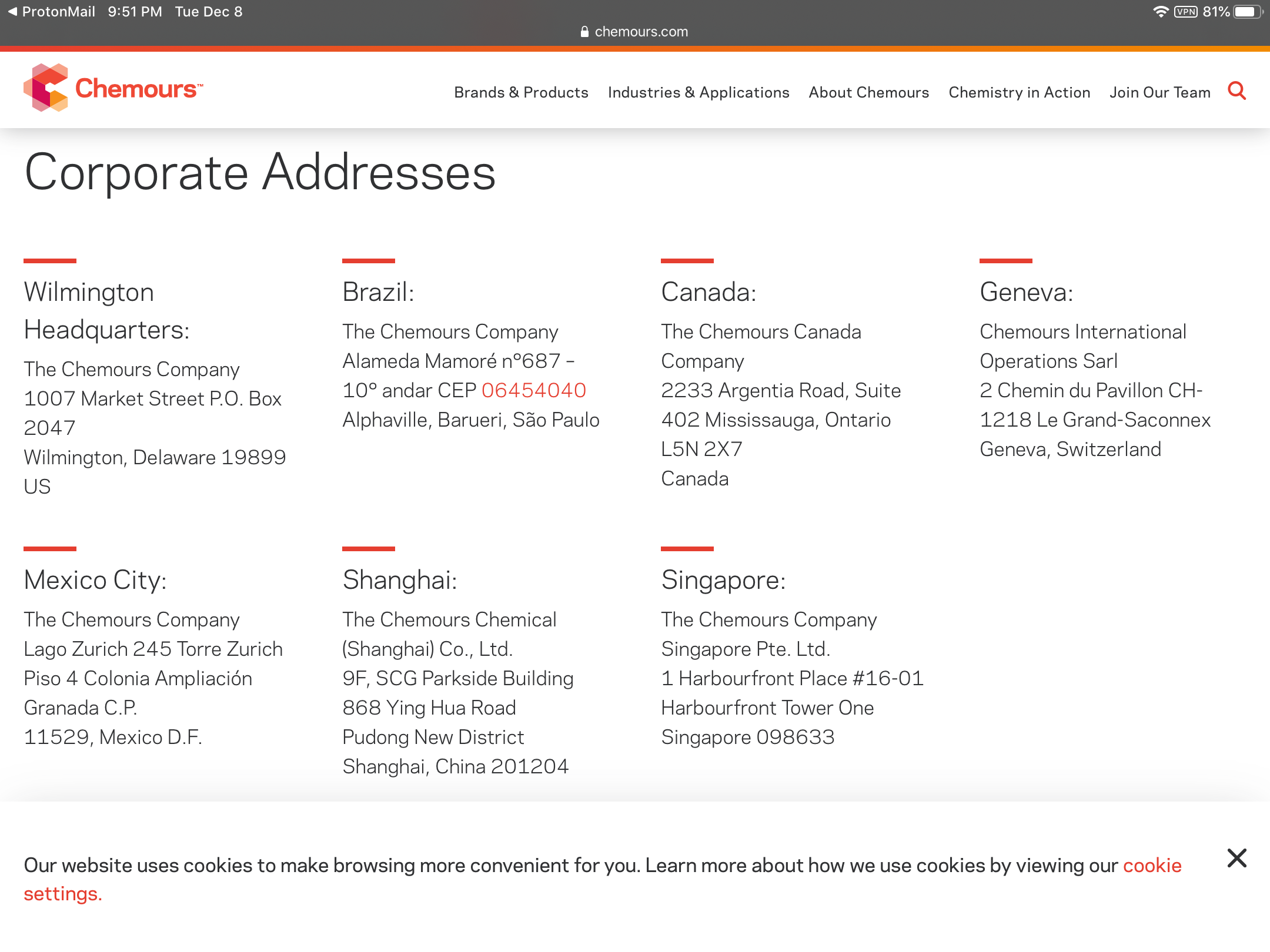1270x952 pixels.
Task: Open Brands & Products menu
Action: click(521, 92)
